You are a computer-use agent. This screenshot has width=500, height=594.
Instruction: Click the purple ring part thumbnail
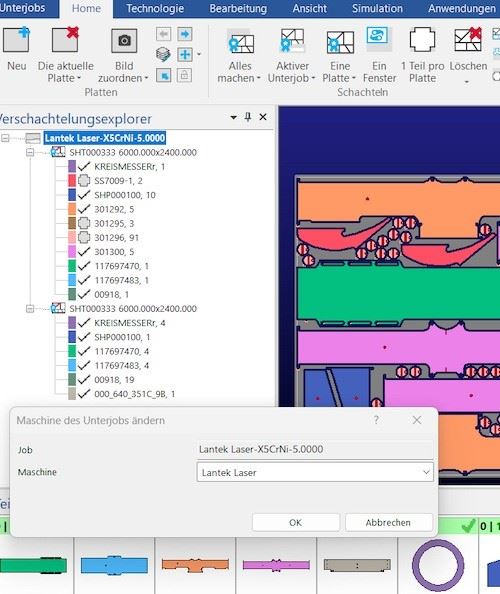pos(438,565)
